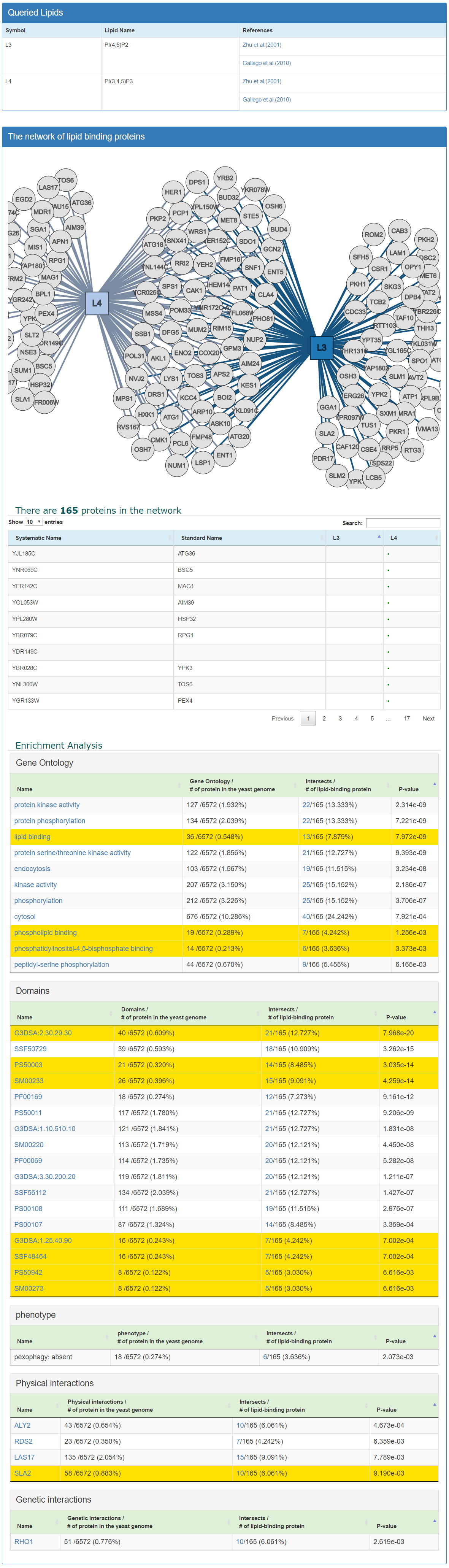The width and height of the screenshot is (449, 1568).
Task: Click the SLA1 protein node
Action: [22, 399]
